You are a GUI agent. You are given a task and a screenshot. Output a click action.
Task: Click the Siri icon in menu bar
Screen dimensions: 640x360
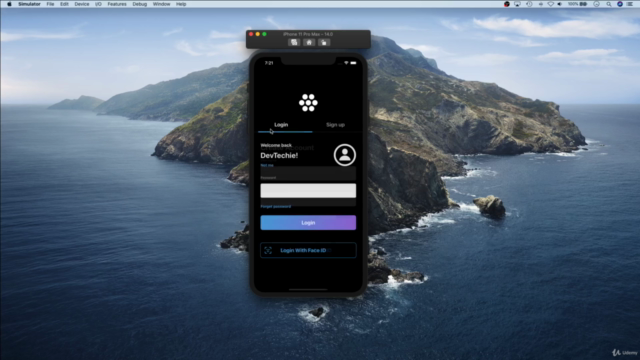[x=620, y=4]
